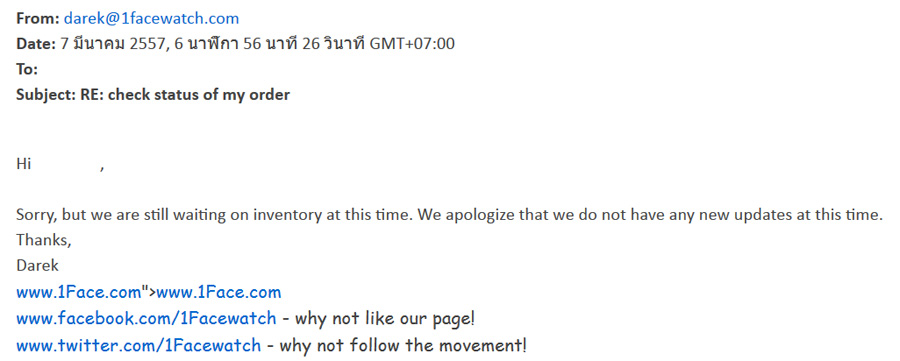
Task: Click the "From:" header label
Action: coord(38,18)
